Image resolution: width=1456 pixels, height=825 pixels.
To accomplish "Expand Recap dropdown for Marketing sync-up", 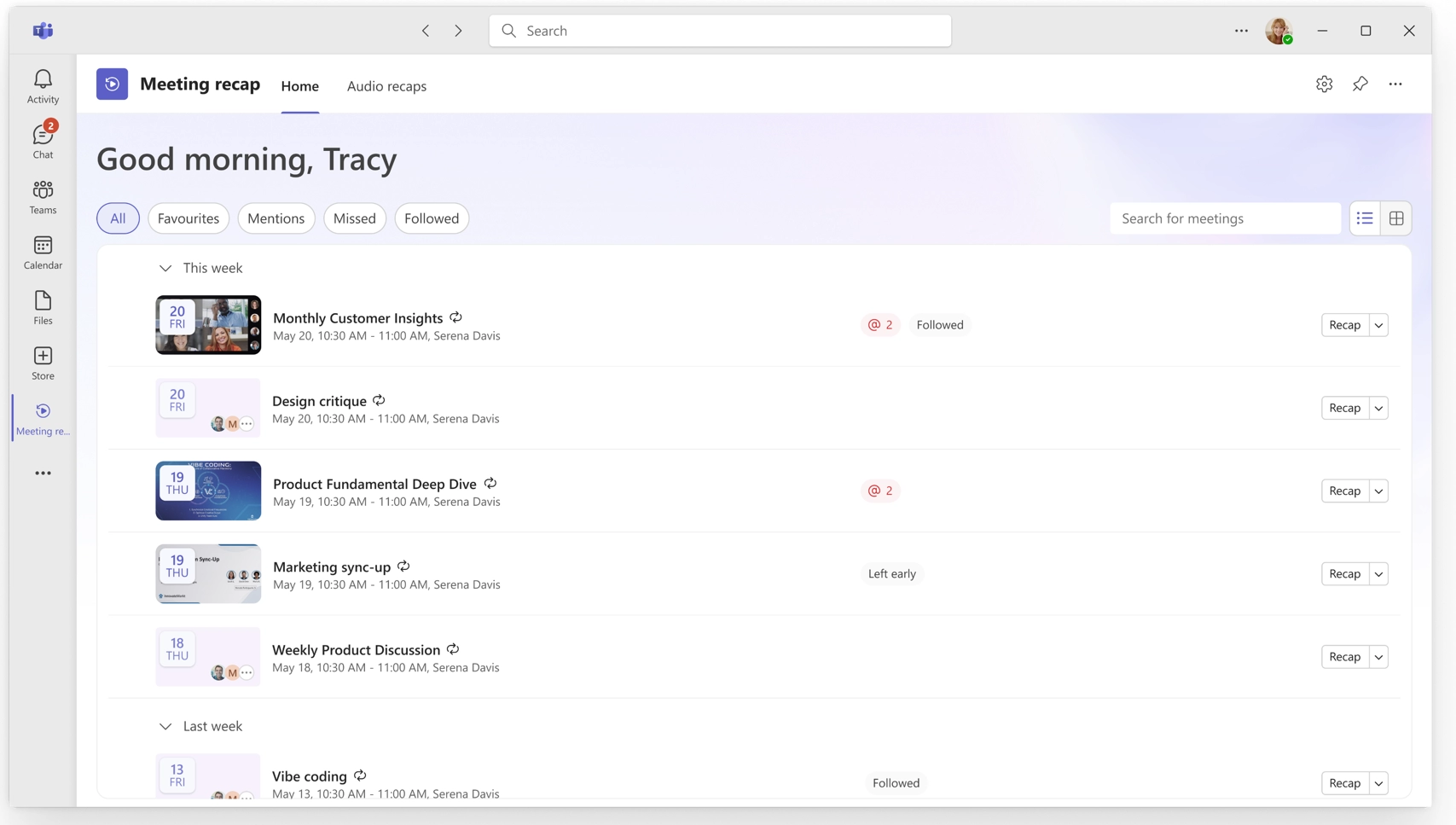I will (1378, 573).
